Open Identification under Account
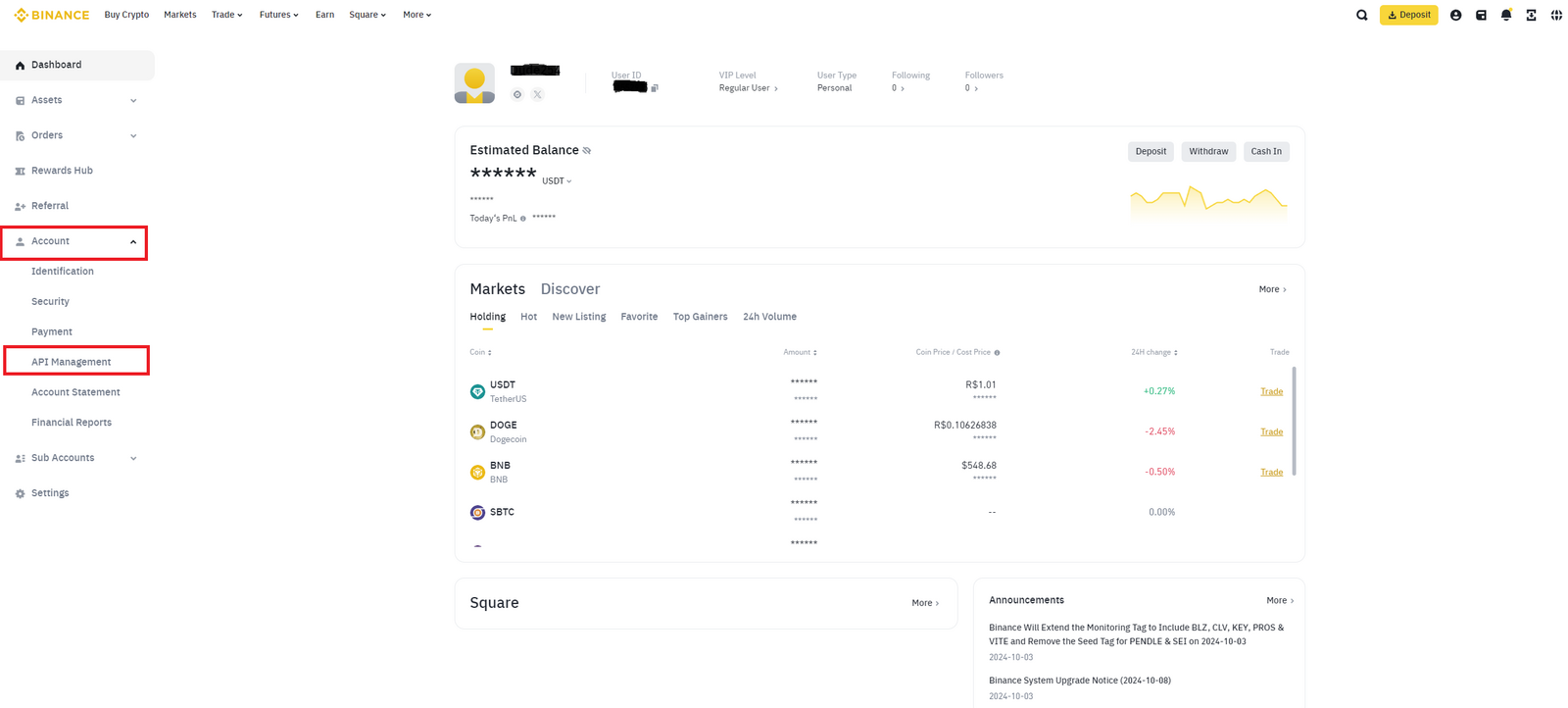The width and height of the screenshot is (1568, 708). point(63,272)
